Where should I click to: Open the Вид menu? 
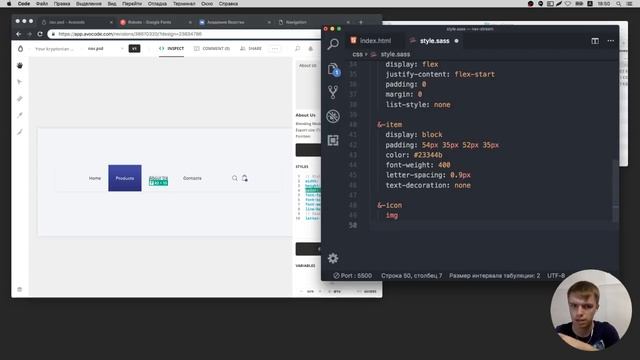(x=112, y=4)
